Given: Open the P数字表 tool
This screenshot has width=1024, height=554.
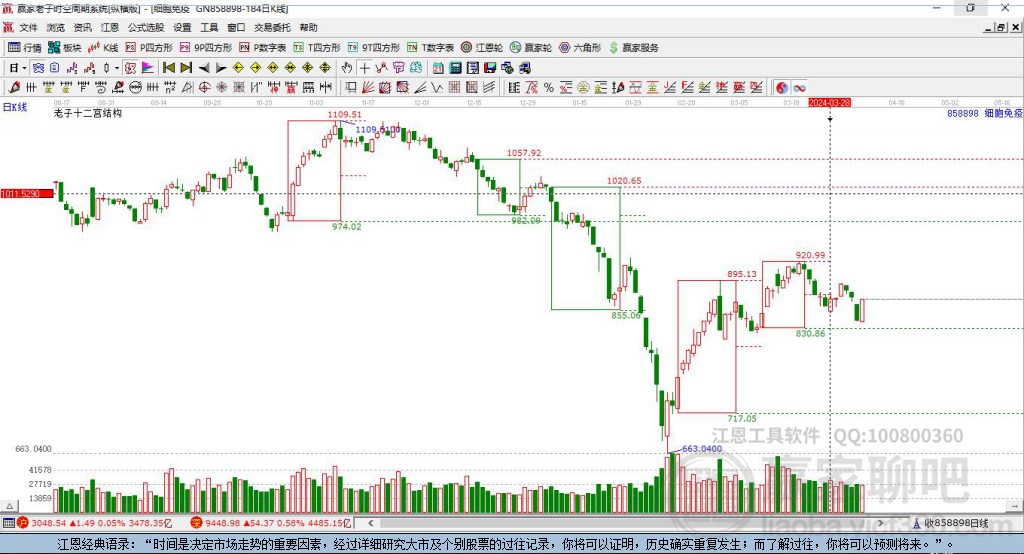Looking at the screenshot, I should (263, 48).
